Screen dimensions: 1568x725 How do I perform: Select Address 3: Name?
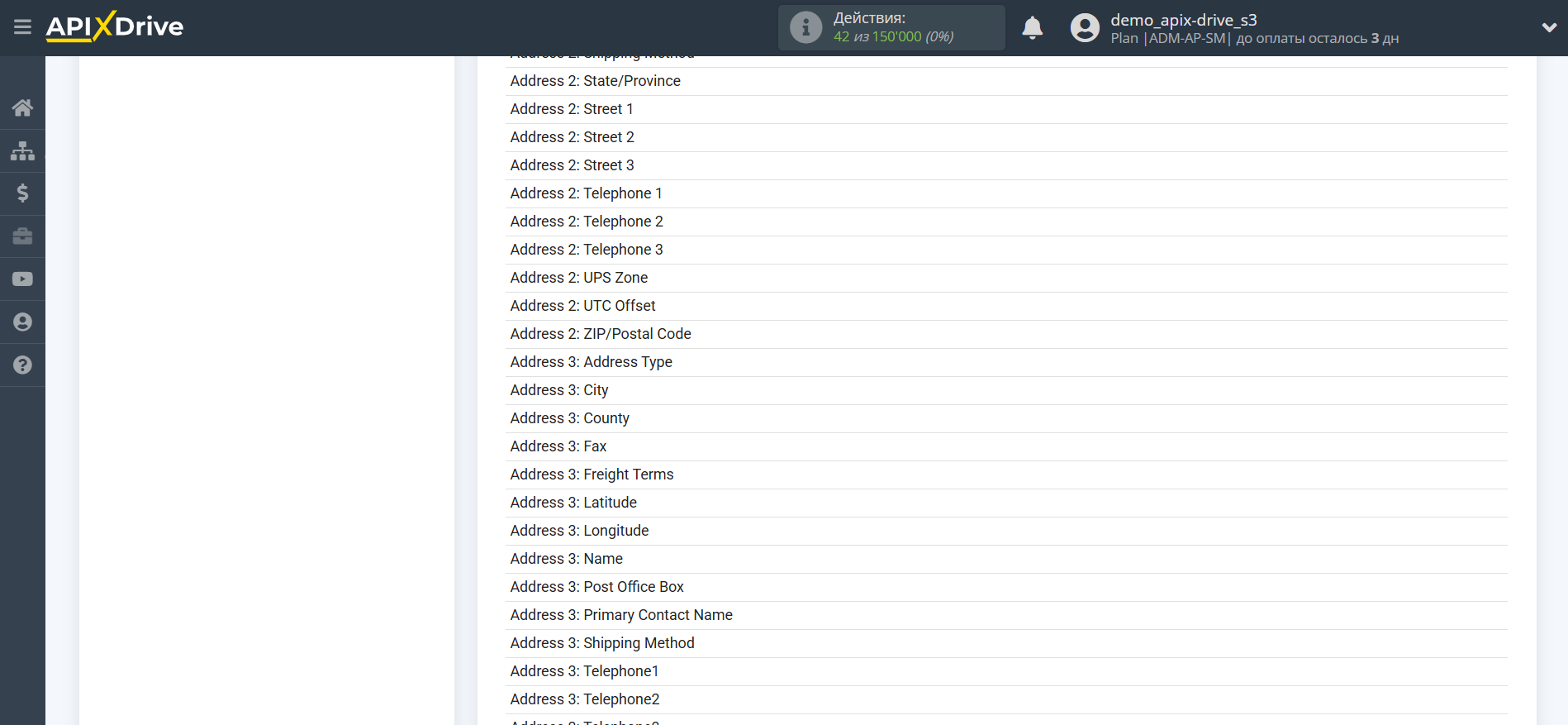click(x=1006, y=559)
